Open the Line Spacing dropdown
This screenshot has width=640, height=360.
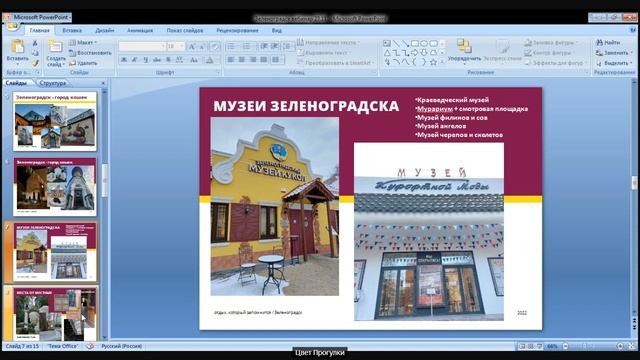(288, 47)
